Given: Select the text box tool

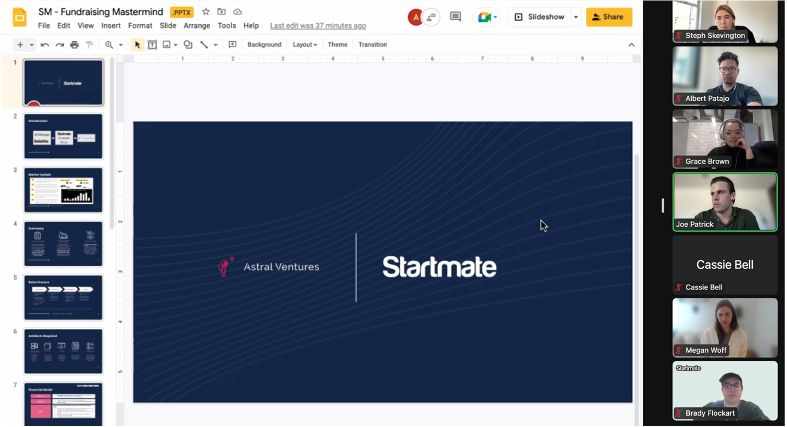Looking at the screenshot, I should [152, 45].
